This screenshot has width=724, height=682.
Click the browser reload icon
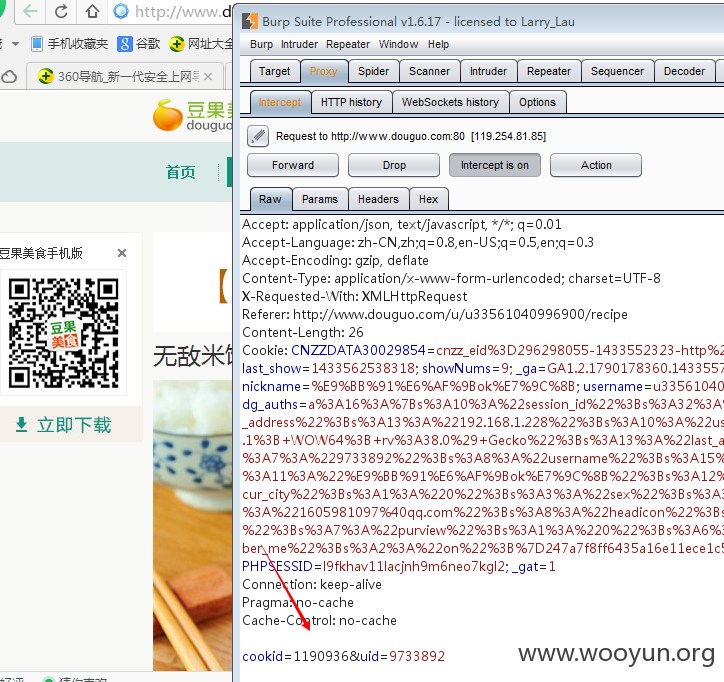coord(61,11)
